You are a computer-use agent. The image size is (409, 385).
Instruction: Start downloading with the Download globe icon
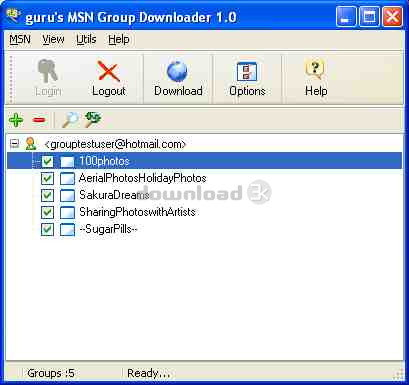coord(177,71)
